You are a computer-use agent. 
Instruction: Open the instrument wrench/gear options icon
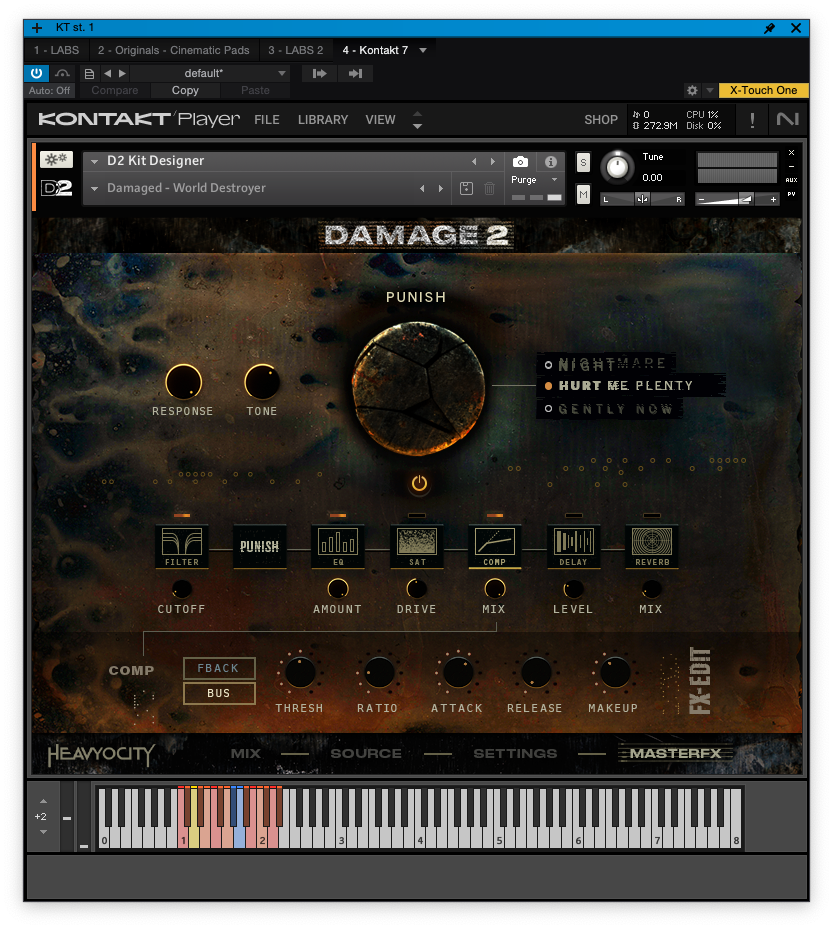[x=56, y=159]
